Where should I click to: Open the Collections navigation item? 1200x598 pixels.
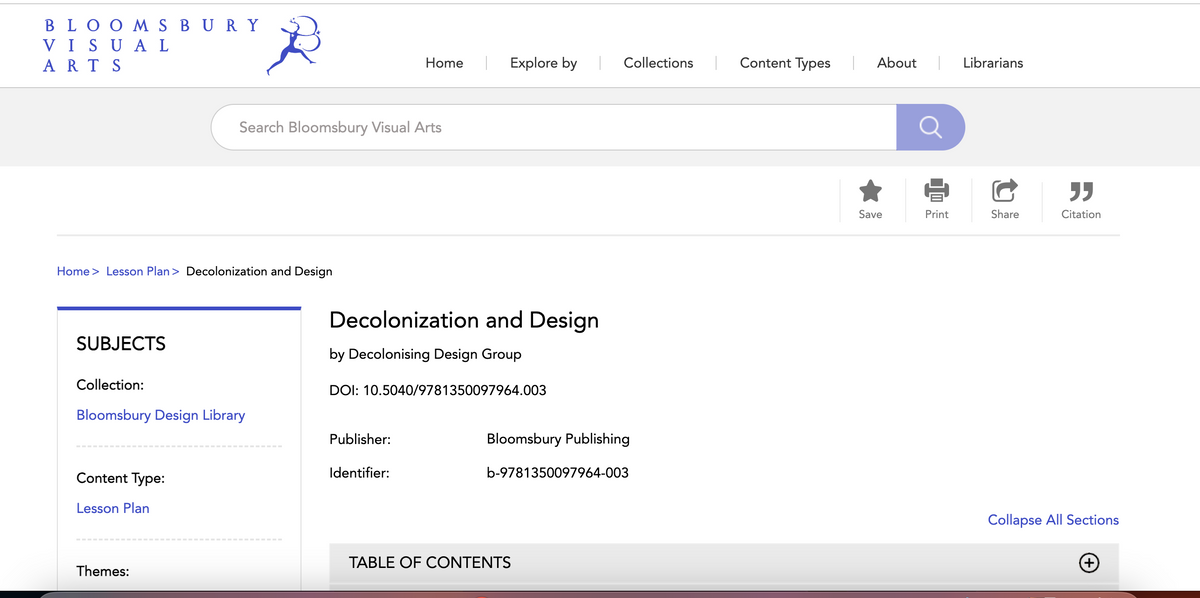coord(658,63)
